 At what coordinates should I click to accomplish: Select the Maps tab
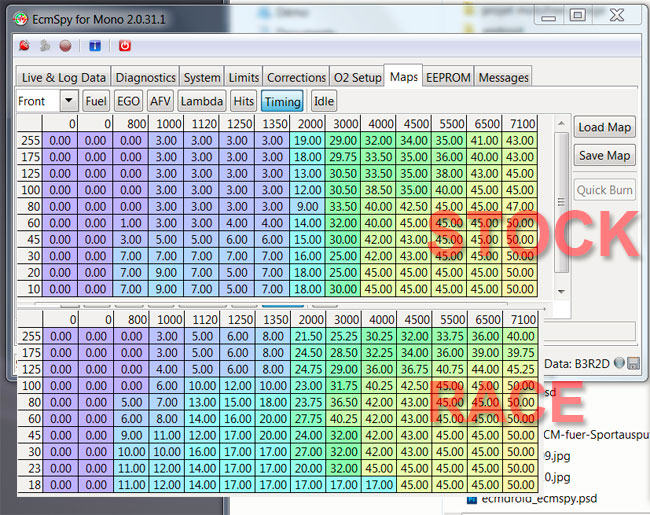[404, 76]
